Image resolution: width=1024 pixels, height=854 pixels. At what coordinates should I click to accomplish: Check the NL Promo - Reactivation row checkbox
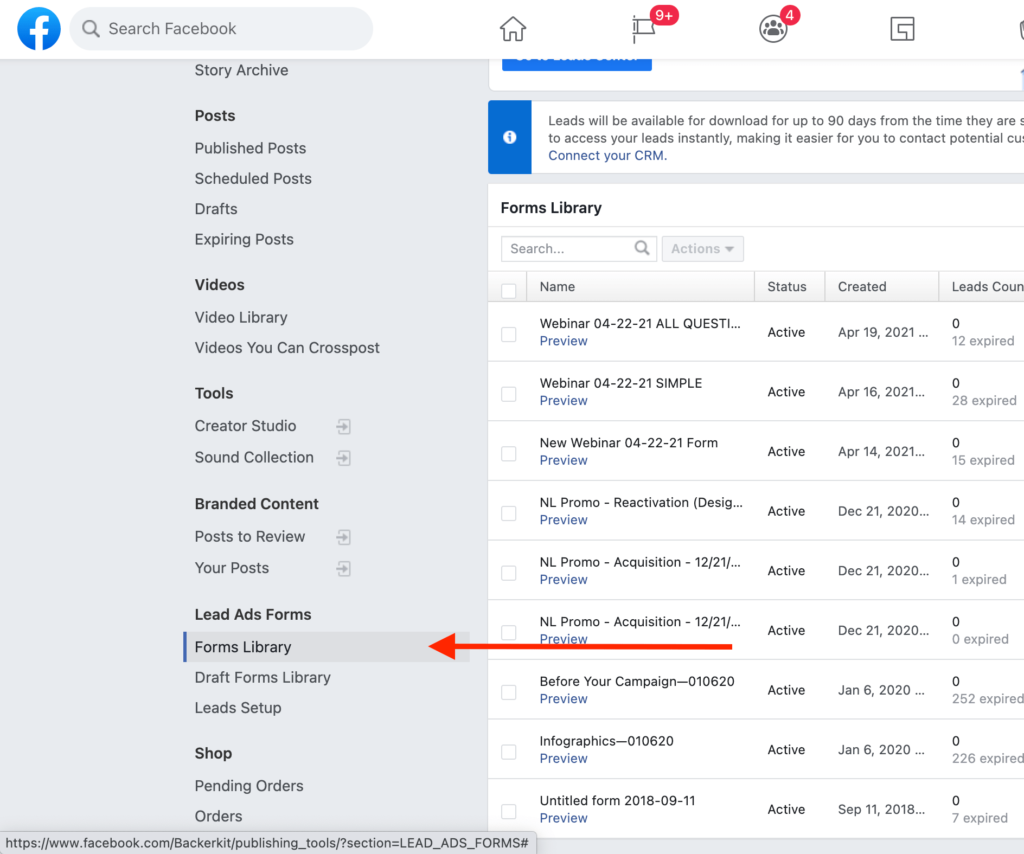[x=509, y=513]
